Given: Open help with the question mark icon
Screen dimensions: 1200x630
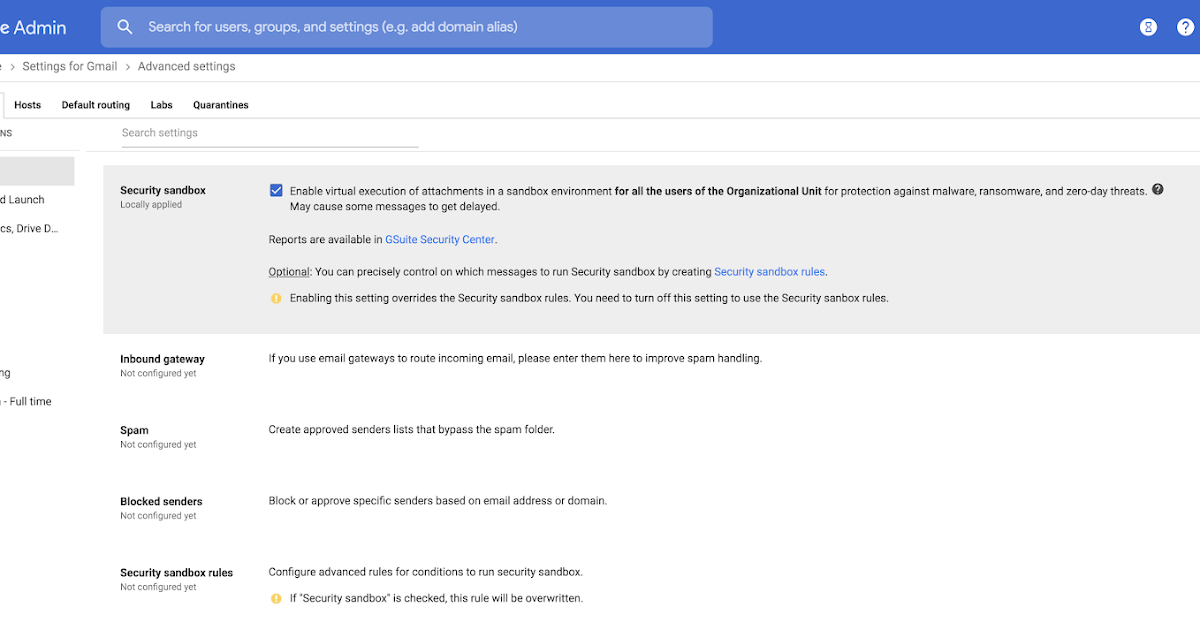Looking at the screenshot, I should pyautogui.click(x=1186, y=27).
